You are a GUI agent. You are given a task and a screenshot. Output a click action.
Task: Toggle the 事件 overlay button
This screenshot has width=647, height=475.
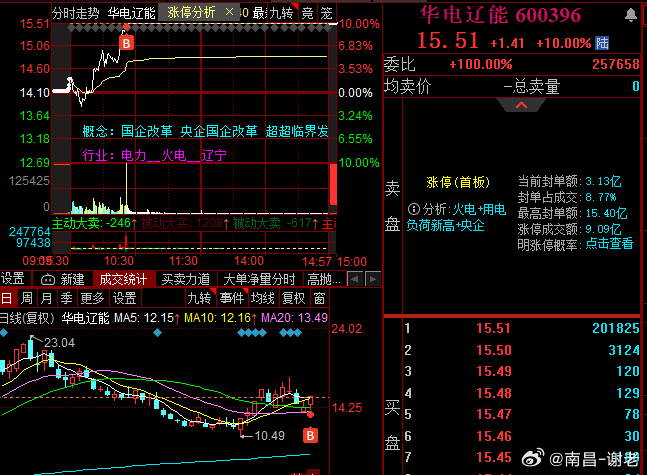pyautogui.click(x=232, y=298)
